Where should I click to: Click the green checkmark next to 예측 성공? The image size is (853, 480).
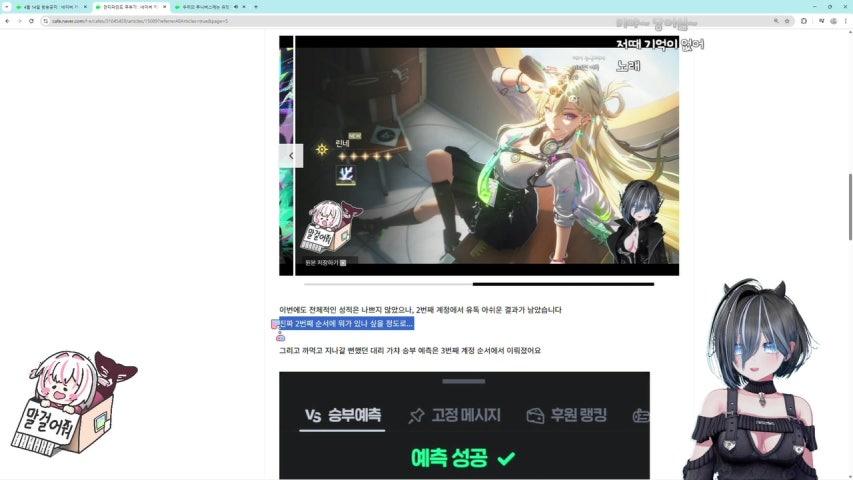click(506, 458)
